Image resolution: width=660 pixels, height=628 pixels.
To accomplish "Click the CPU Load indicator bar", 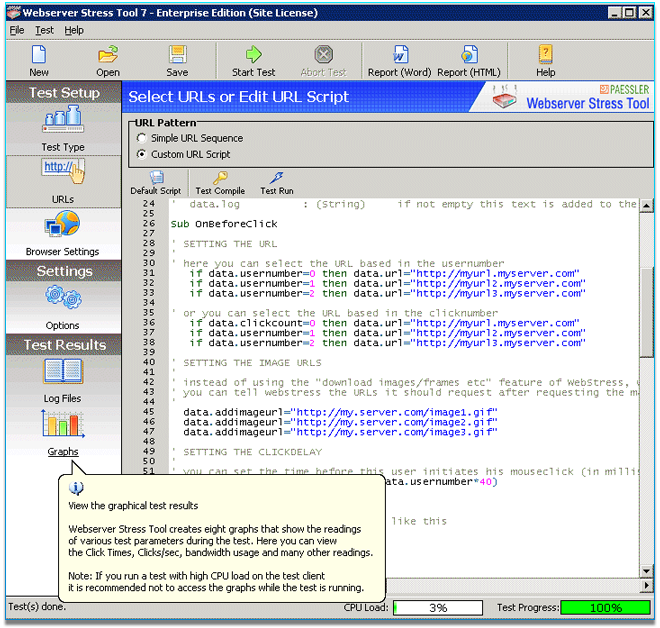I will coord(438,607).
